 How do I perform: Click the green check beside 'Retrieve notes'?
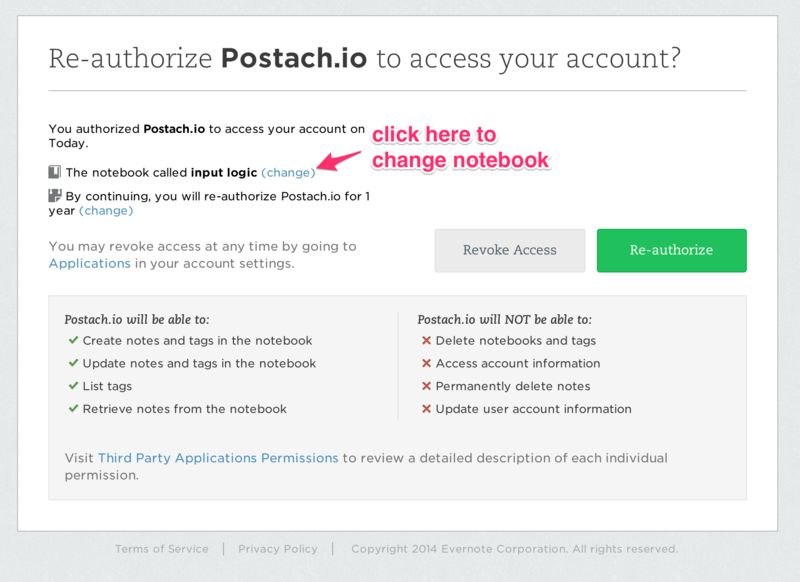[x=73, y=409]
